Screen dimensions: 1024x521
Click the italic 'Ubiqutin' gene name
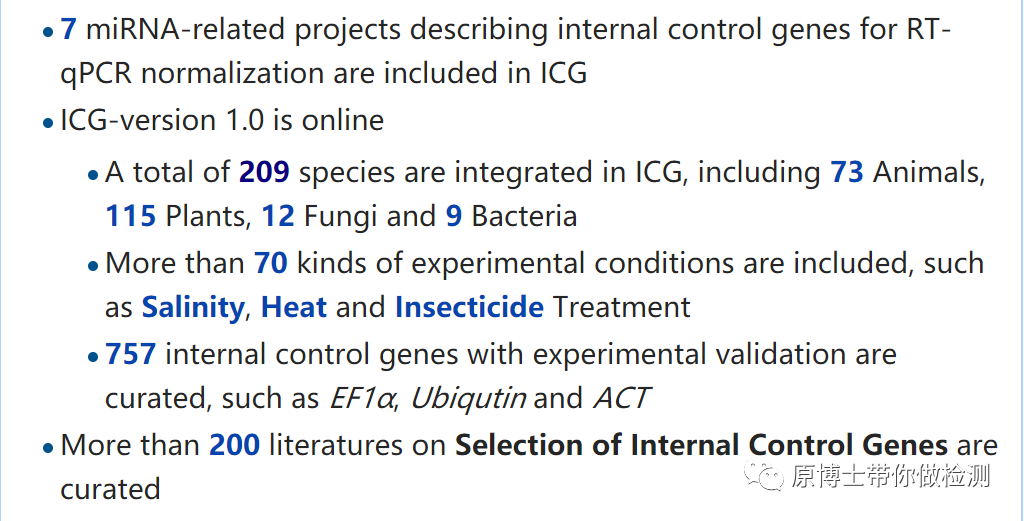(x=468, y=398)
